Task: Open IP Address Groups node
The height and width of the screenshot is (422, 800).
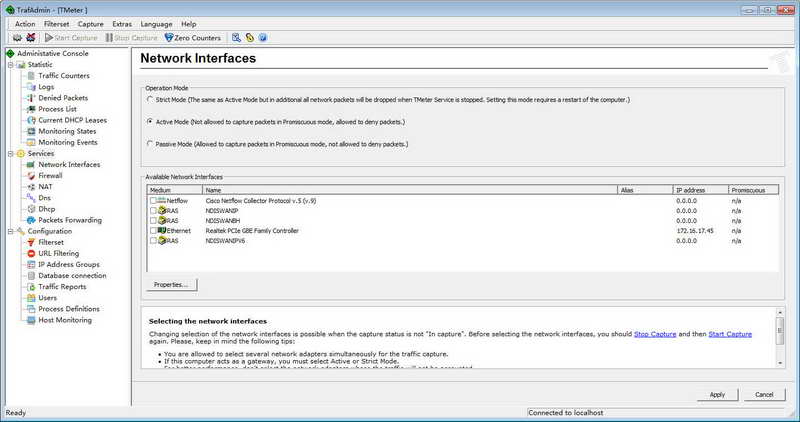Action: tap(69, 264)
